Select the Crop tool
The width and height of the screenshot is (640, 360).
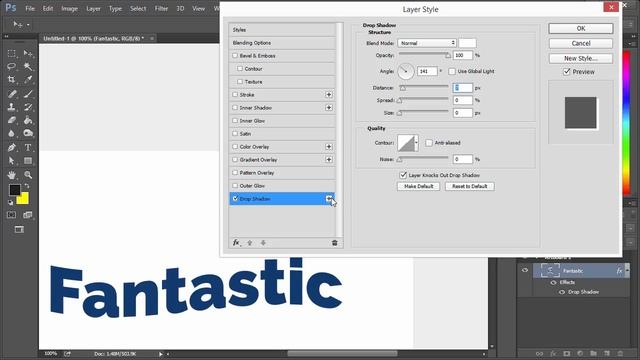coord(11,80)
